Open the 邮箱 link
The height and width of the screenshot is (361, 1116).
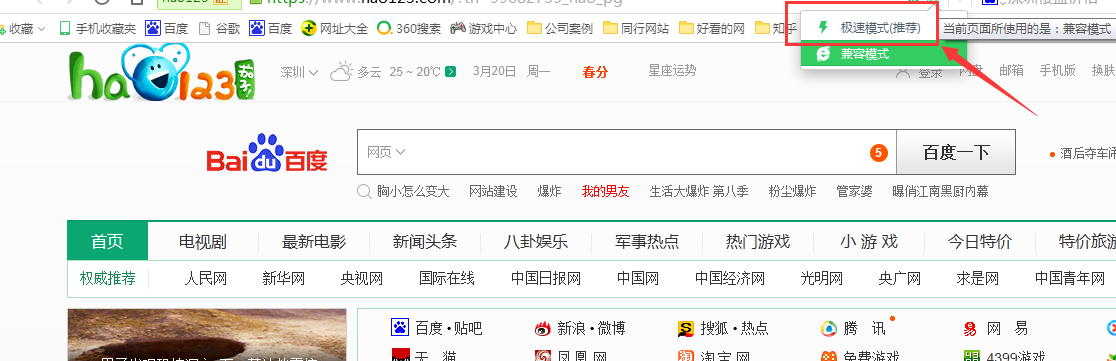pyautogui.click(x=1011, y=70)
